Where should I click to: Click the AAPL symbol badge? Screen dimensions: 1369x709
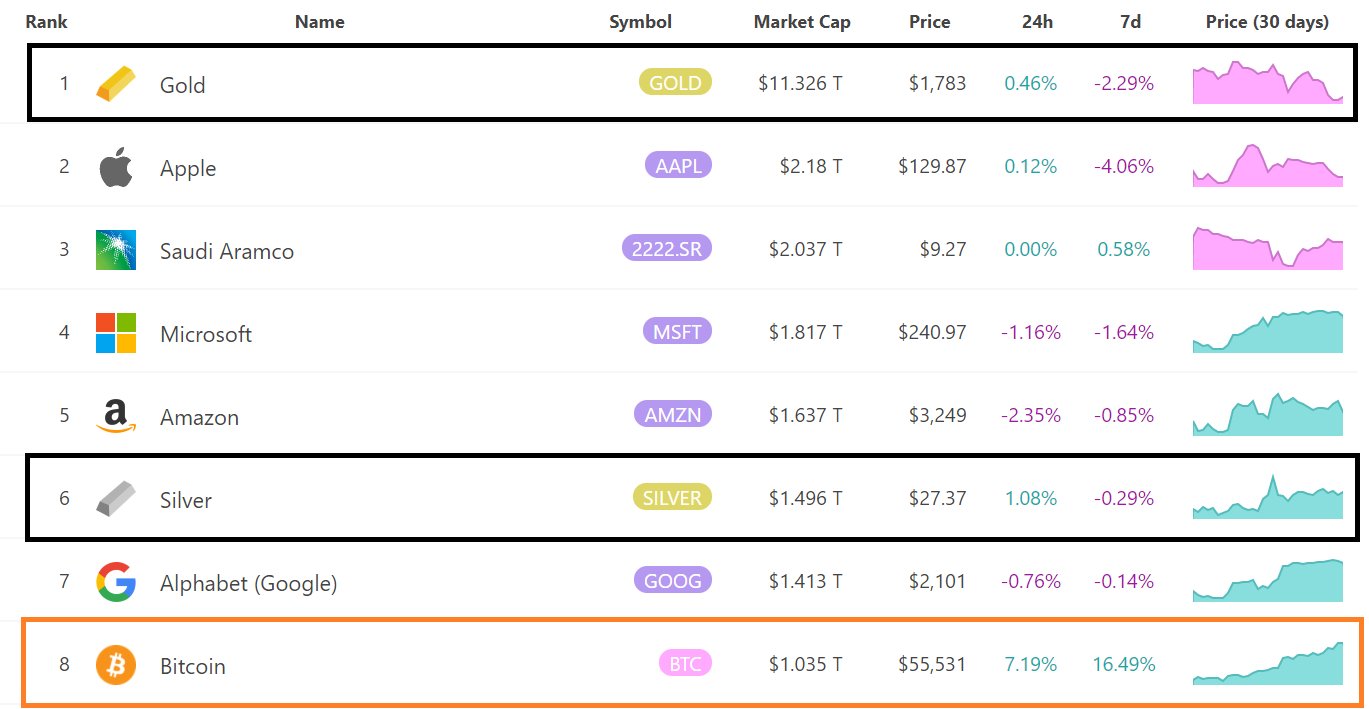678,165
